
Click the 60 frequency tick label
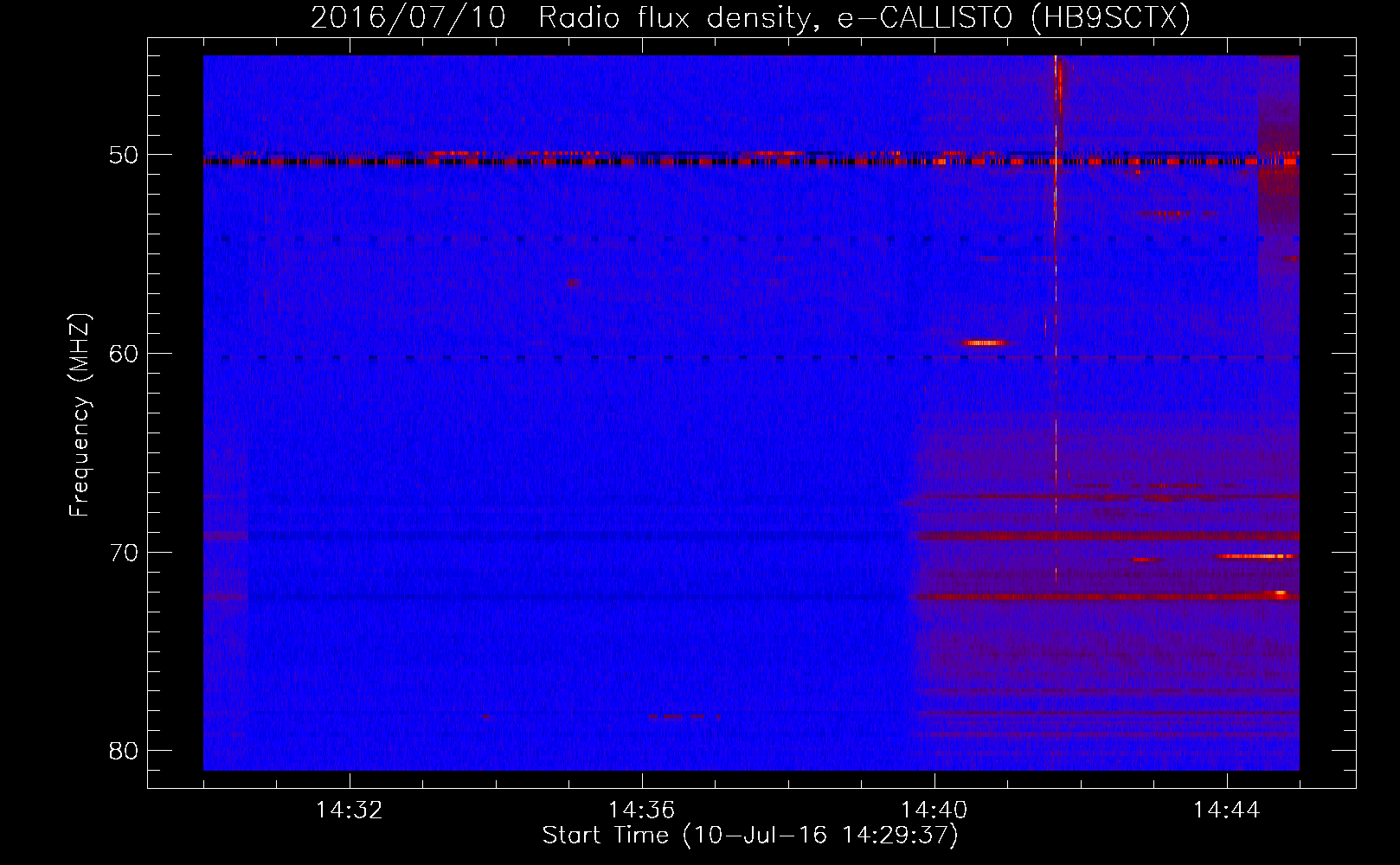click(x=124, y=353)
